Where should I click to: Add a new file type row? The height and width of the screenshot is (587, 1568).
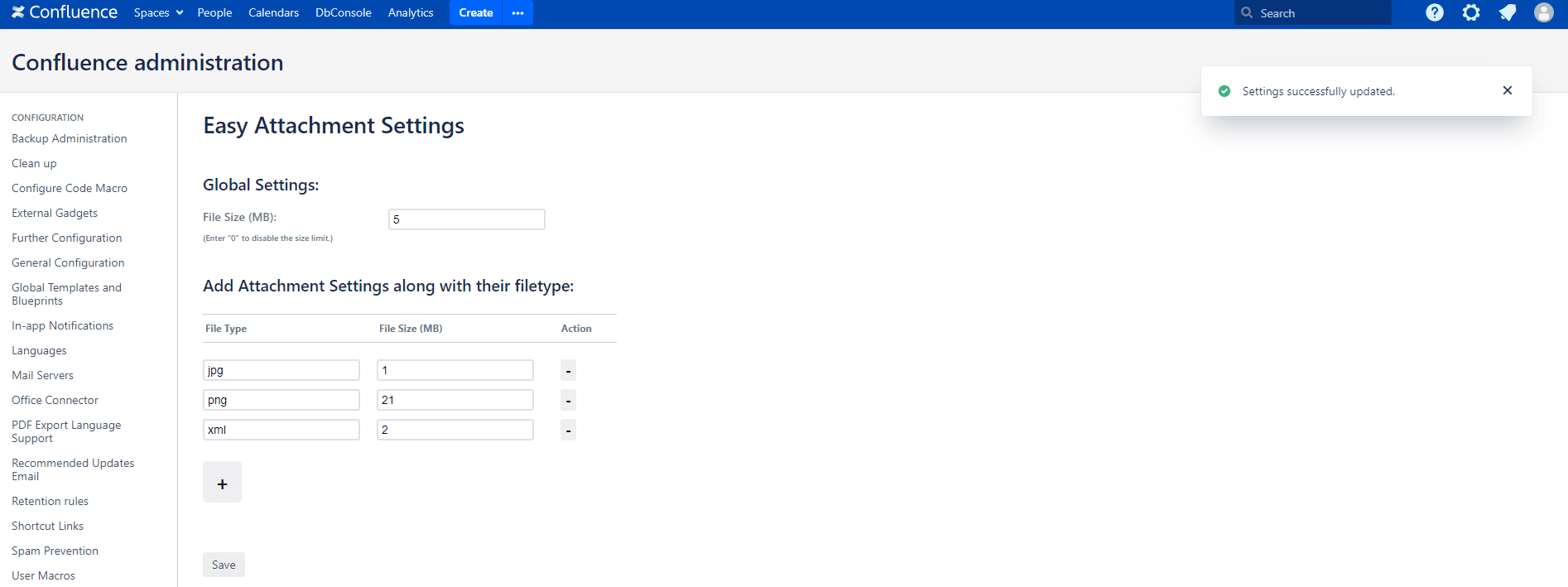[222, 483]
